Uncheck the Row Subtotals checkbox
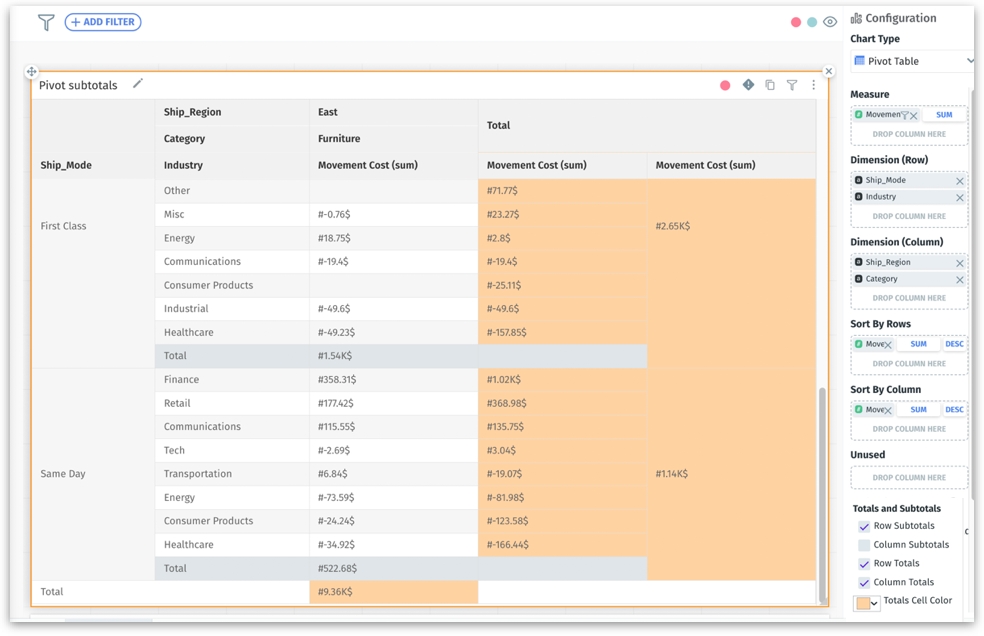This screenshot has height=636, width=984. click(x=864, y=526)
